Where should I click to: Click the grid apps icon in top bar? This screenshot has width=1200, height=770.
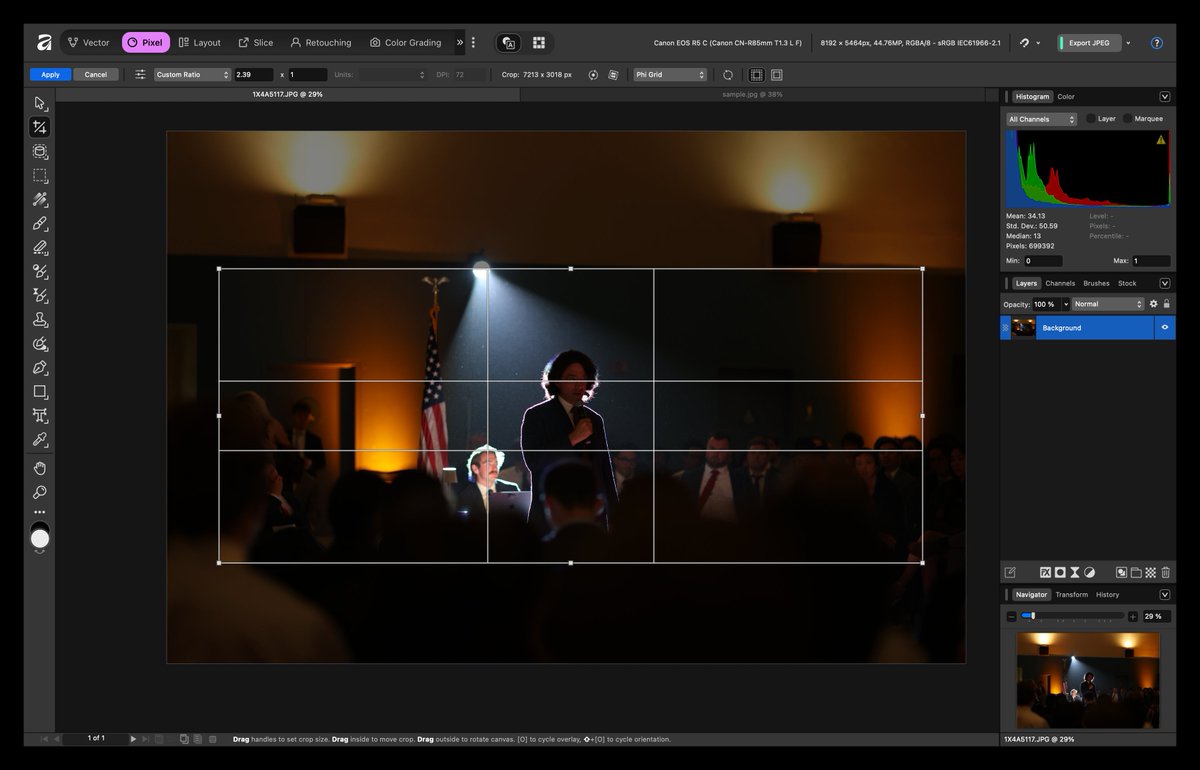(539, 43)
